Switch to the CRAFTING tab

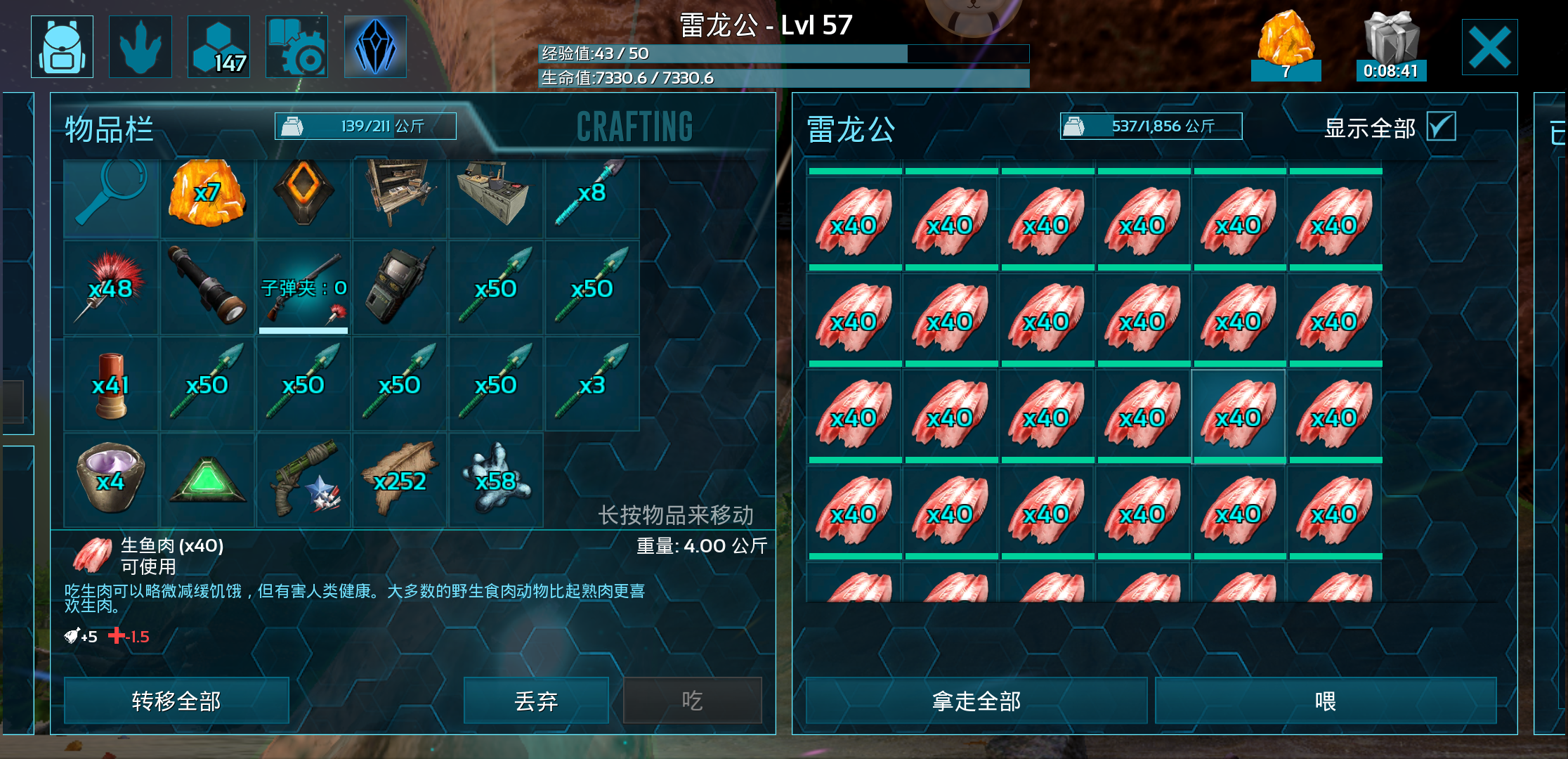(634, 126)
